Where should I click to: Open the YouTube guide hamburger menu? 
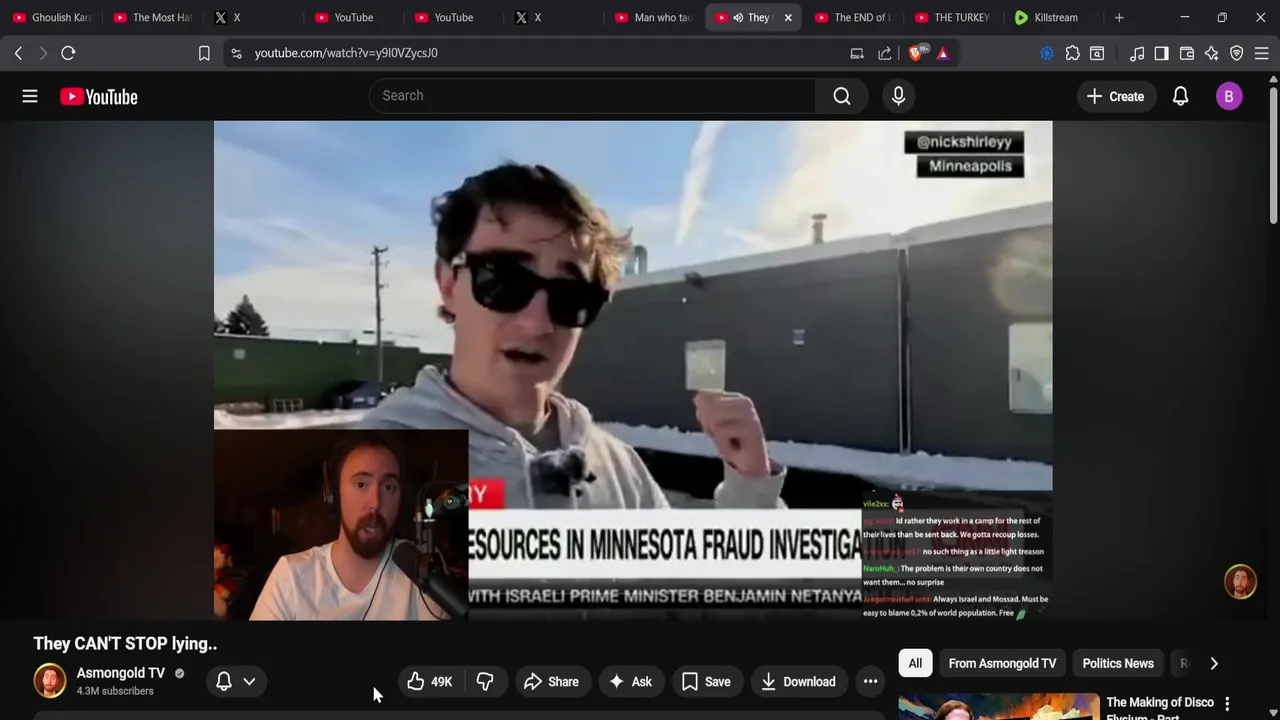point(30,96)
